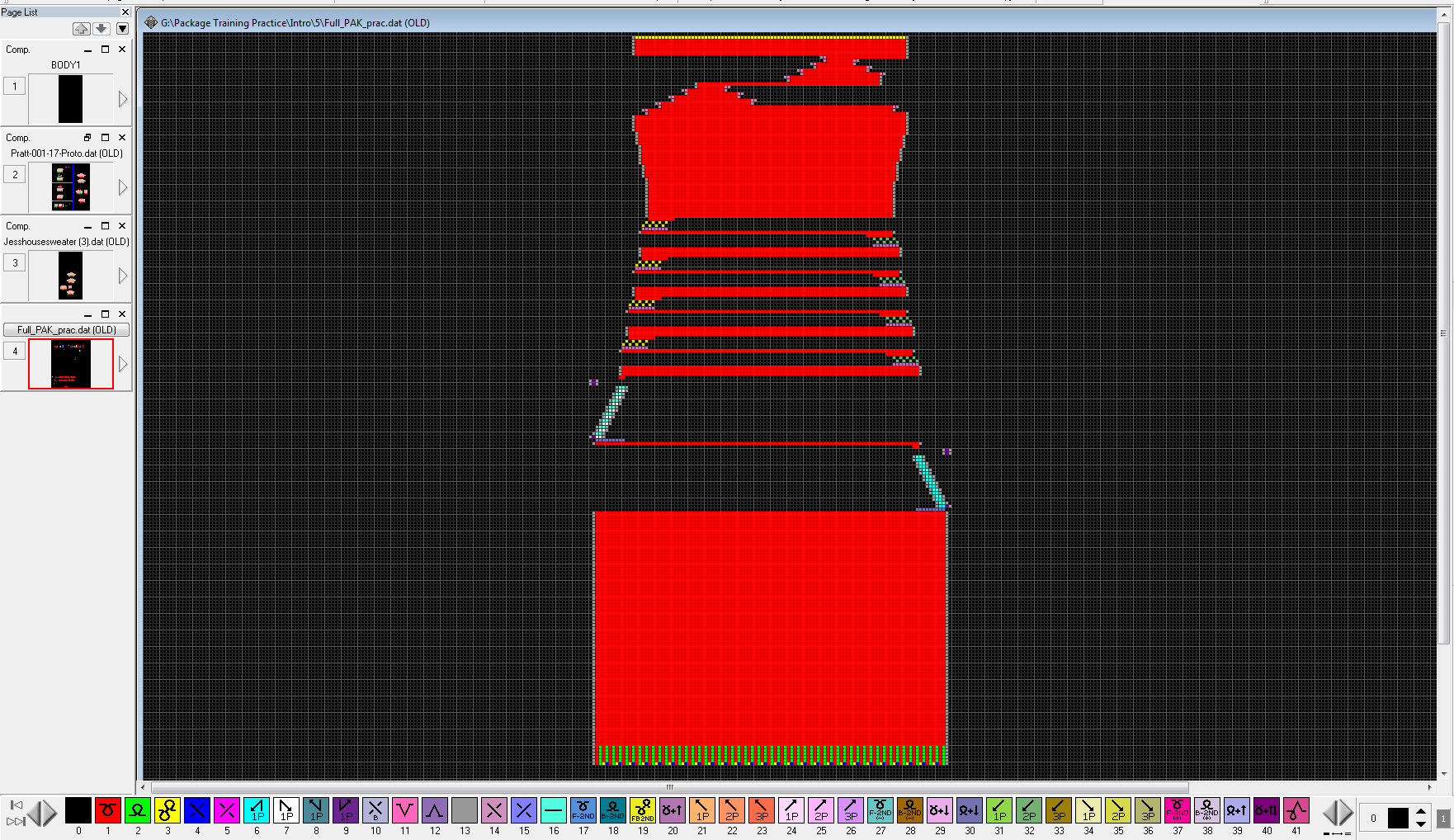1454x840 pixels.
Task: Select F-2ND minus symbol number 27
Action: [x=880, y=811]
